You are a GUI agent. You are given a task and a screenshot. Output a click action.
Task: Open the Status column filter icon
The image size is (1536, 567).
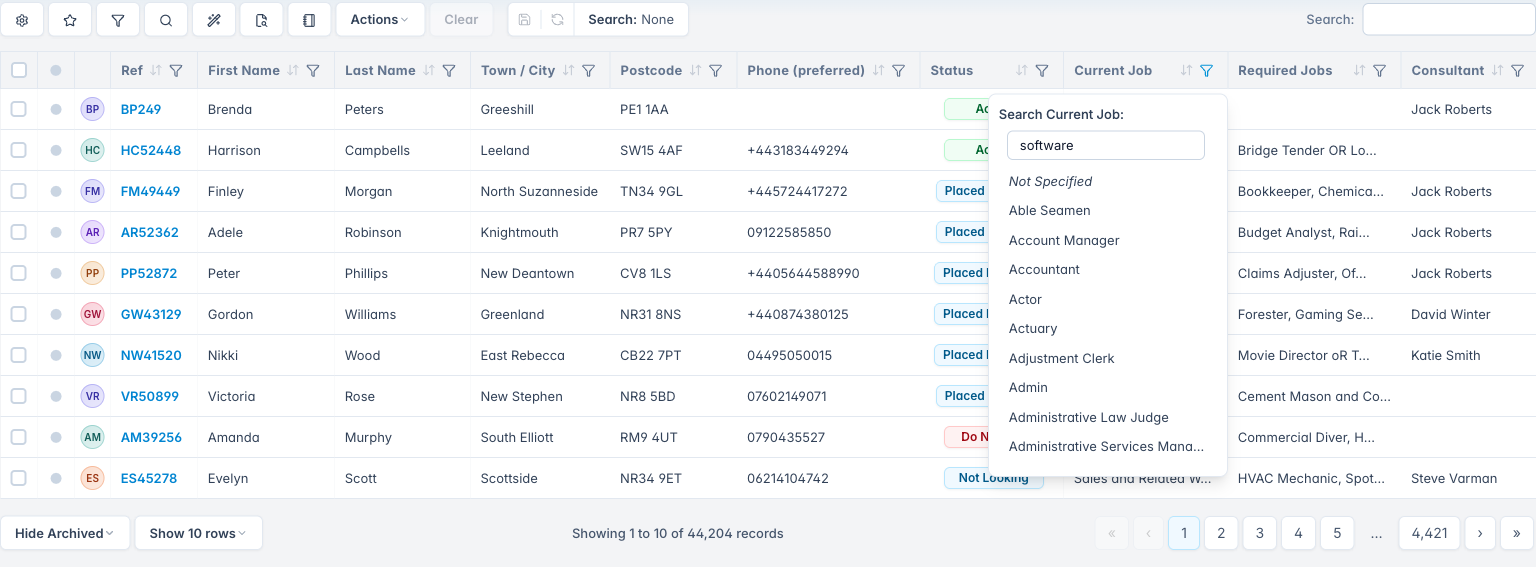click(1042, 71)
